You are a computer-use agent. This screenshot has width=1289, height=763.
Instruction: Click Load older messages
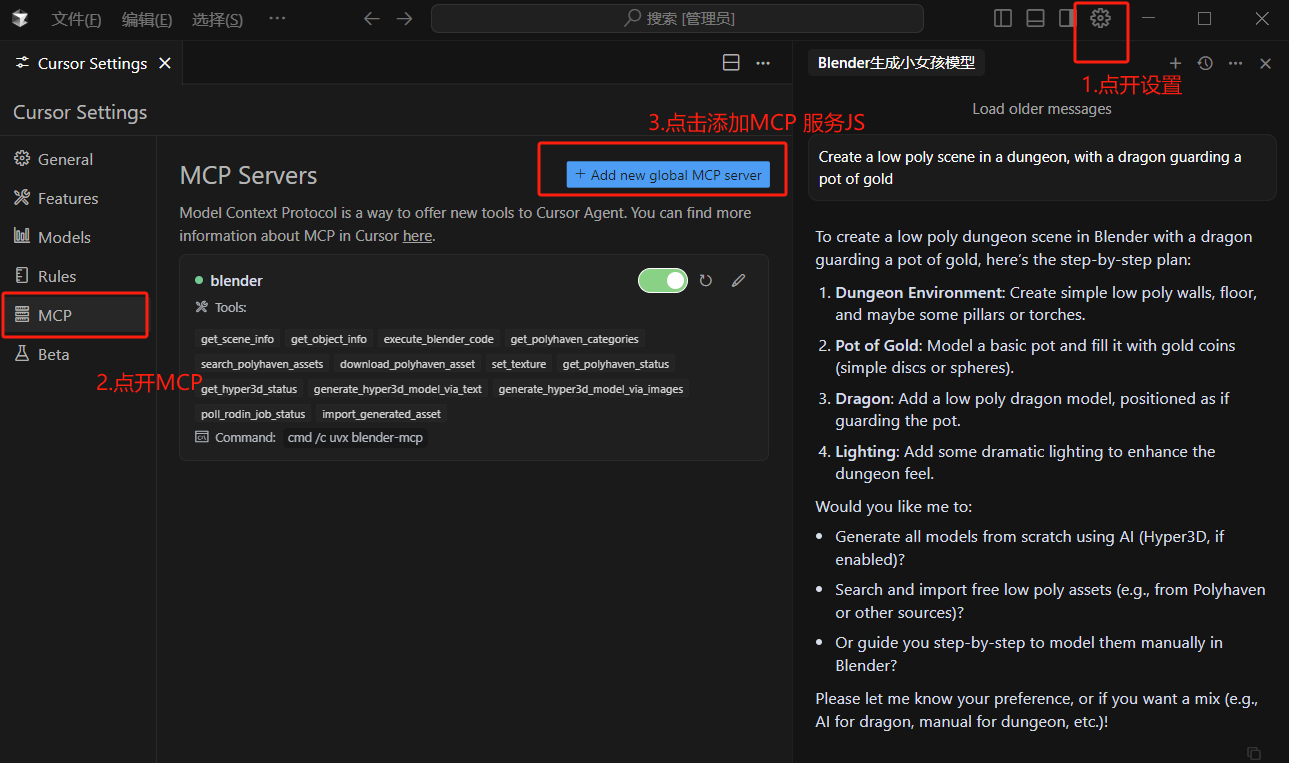coord(1042,108)
